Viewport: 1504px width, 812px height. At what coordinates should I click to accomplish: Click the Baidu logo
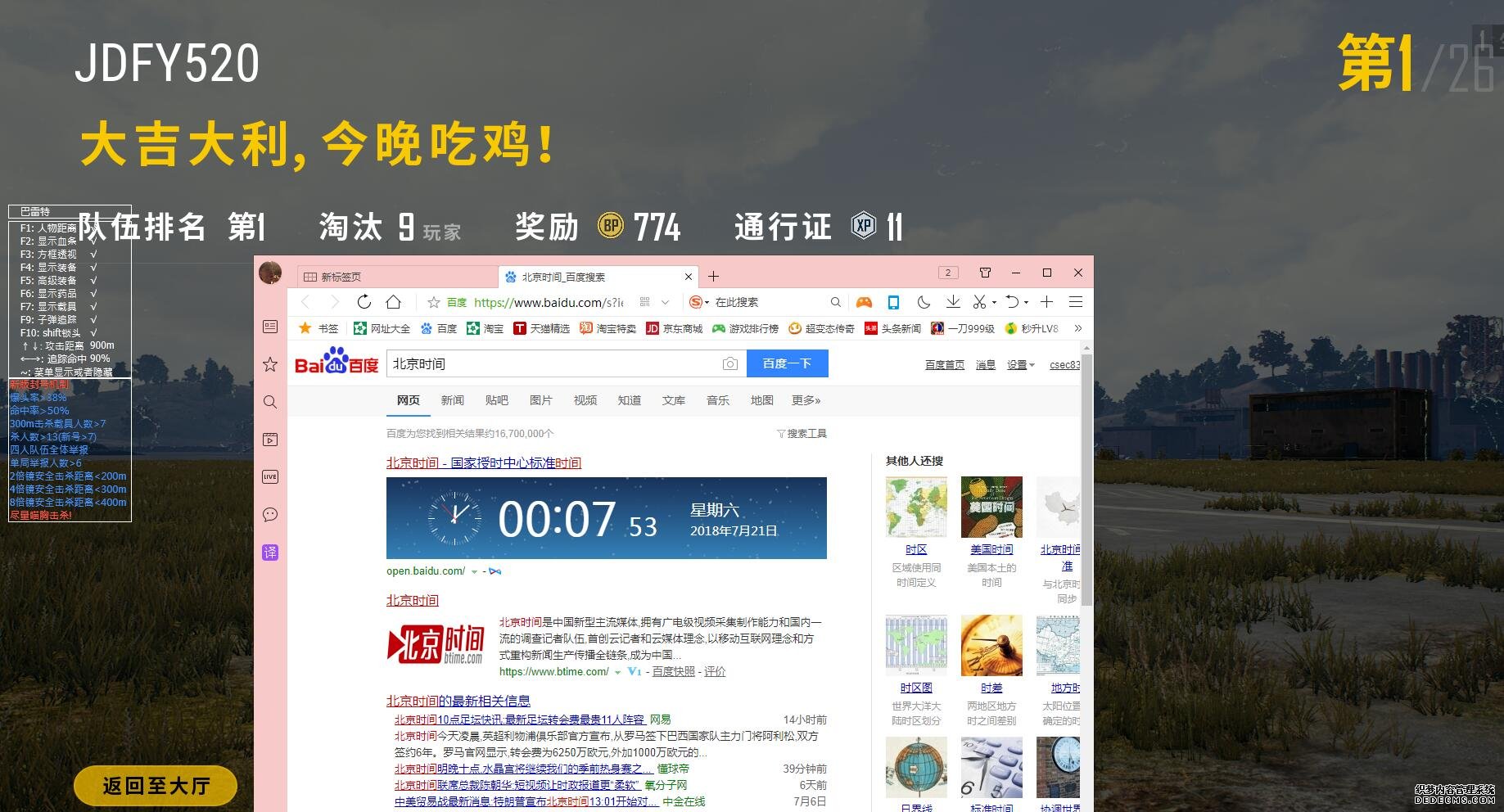tap(336, 361)
